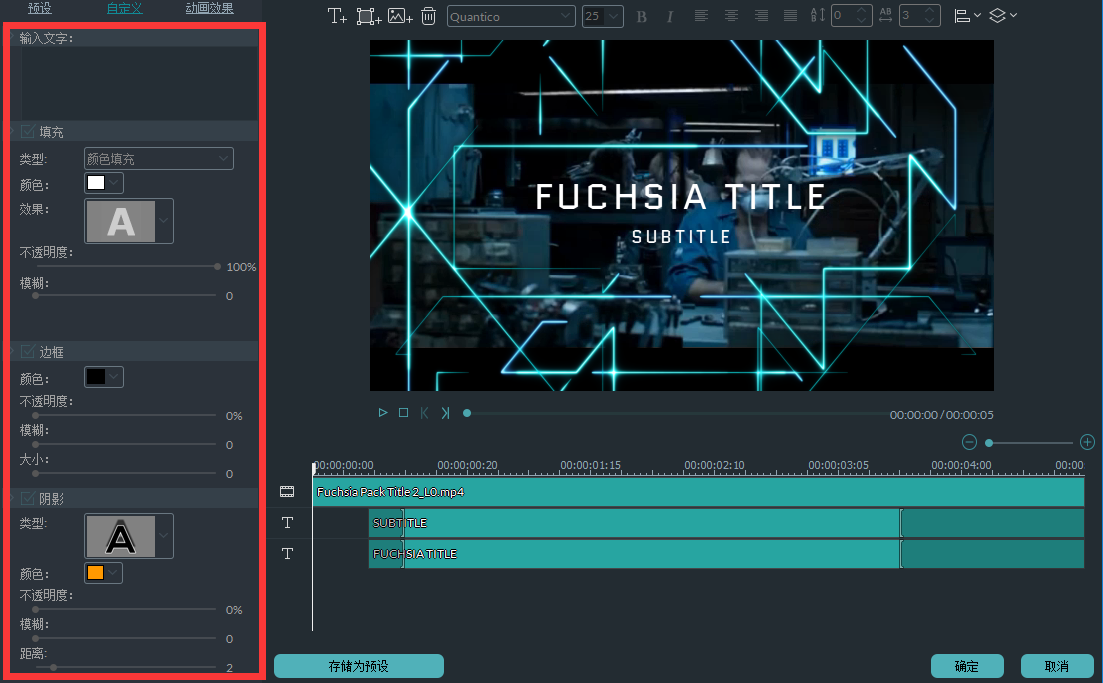
Task: Add a new text box
Action: 337,15
